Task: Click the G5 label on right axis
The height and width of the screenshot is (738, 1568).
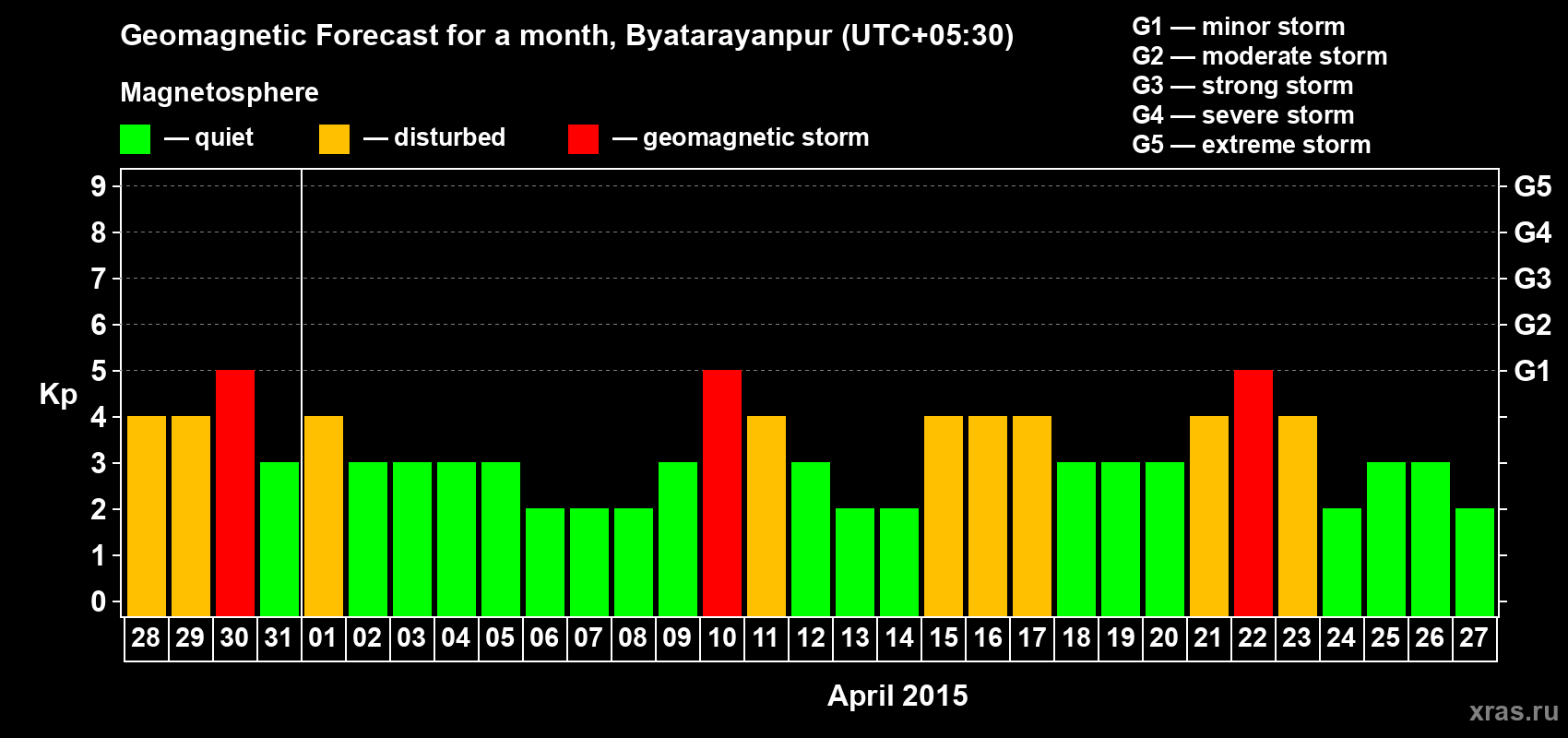Action: tap(1533, 186)
